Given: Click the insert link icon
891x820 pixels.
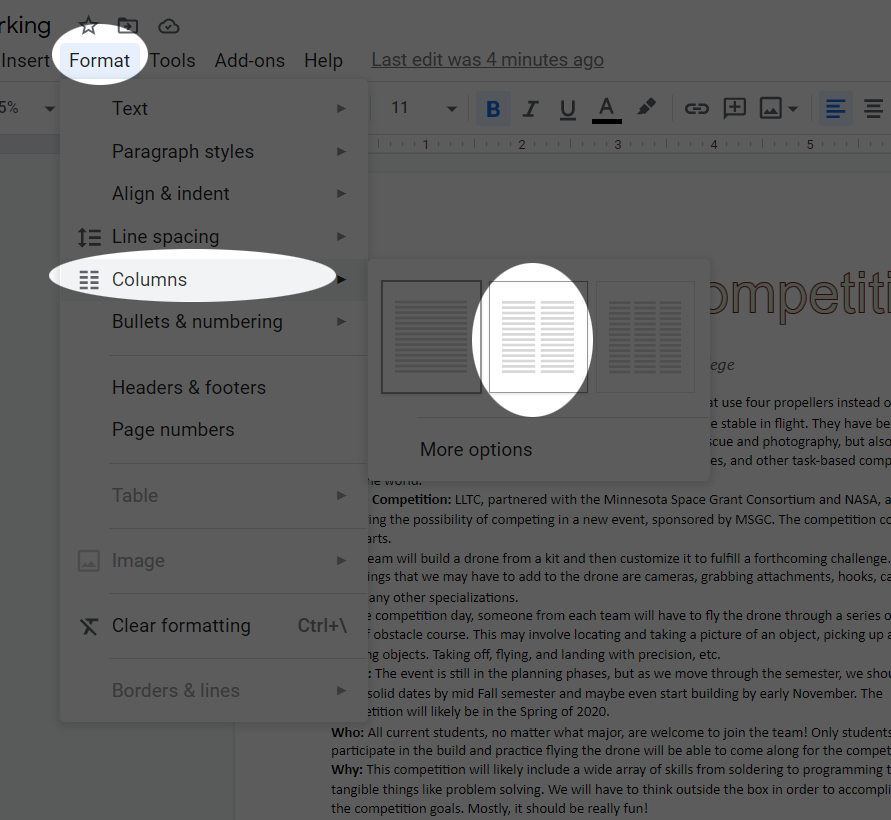Looking at the screenshot, I should (696, 108).
